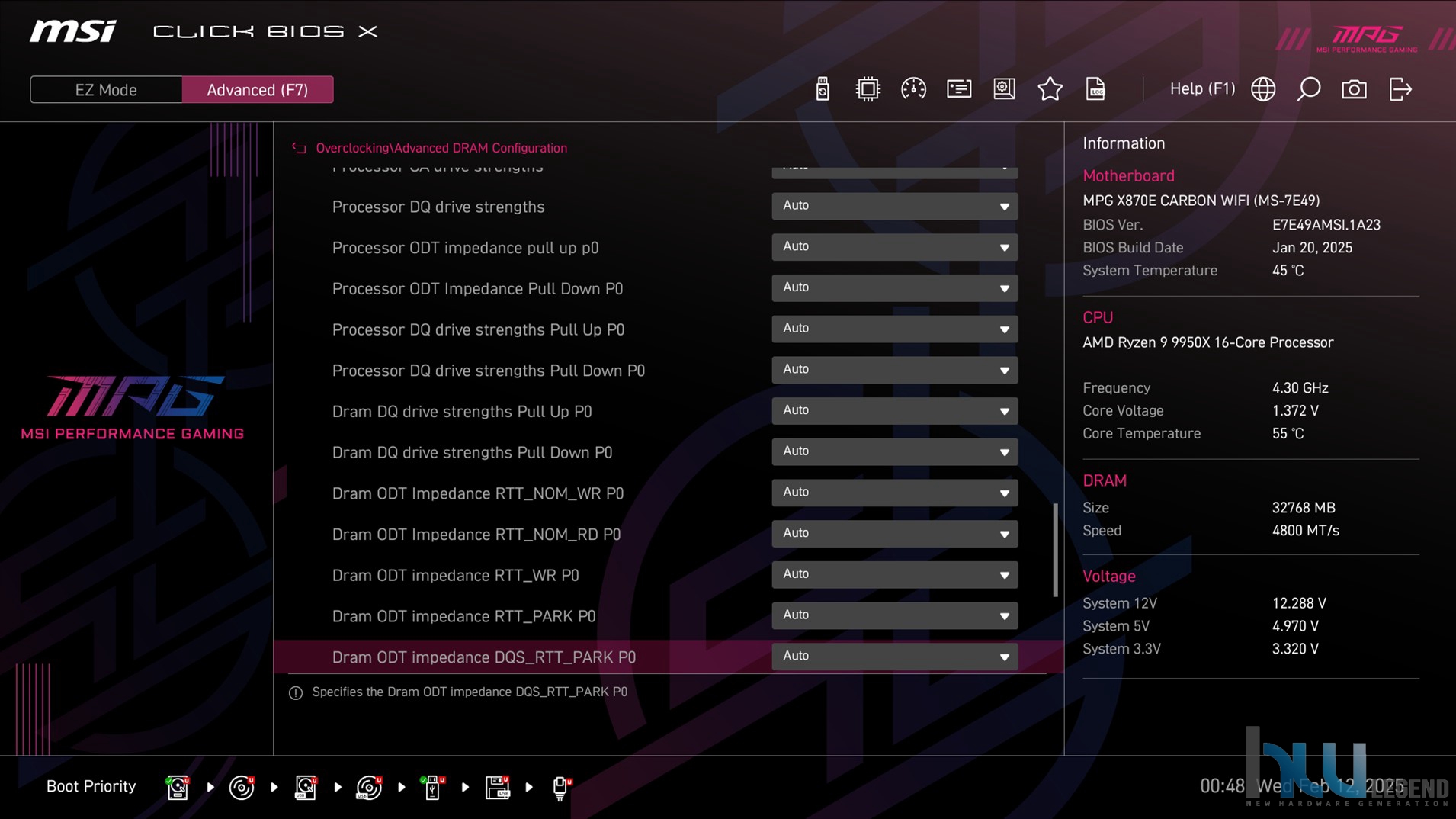This screenshot has width=1456, height=819.
Task: Open the Processor DQ drive strengths Pull Down P0 dropdown
Action: [x=894, y=370]
